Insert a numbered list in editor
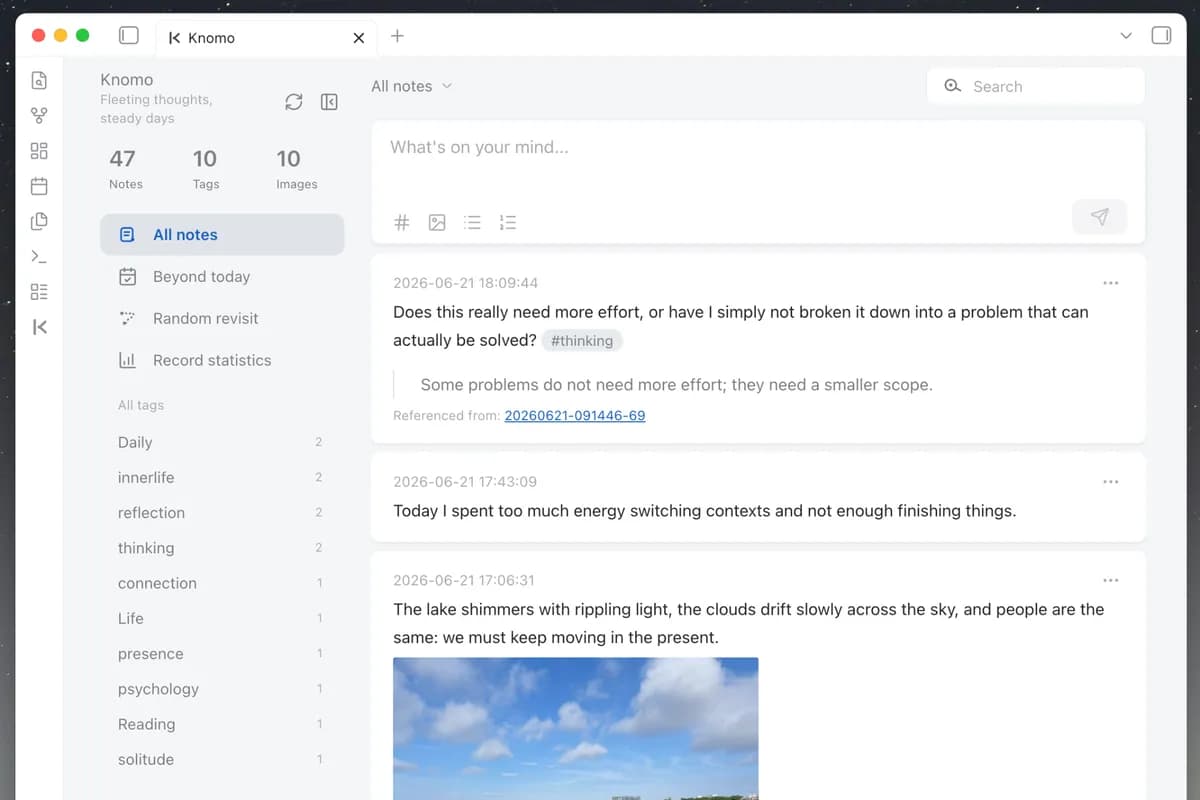Screen dimensions: 1200x800 tap(508, 223)
